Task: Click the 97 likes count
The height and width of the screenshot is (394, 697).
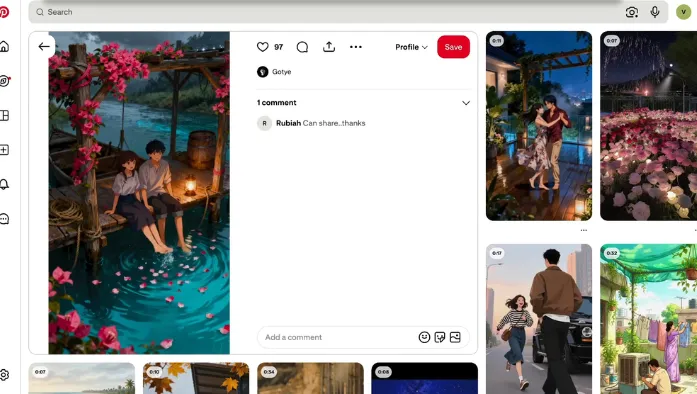Action: tap(279, 47)
